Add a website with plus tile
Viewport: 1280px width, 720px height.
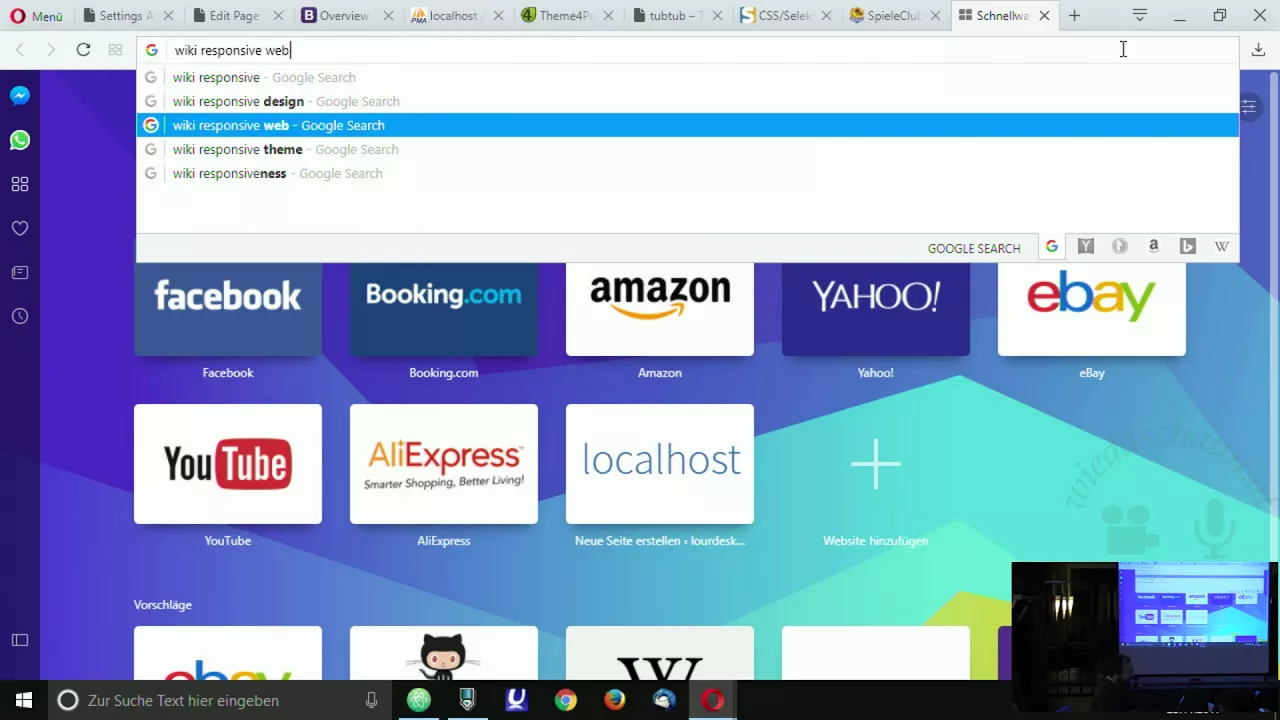[x=876, y=464]
